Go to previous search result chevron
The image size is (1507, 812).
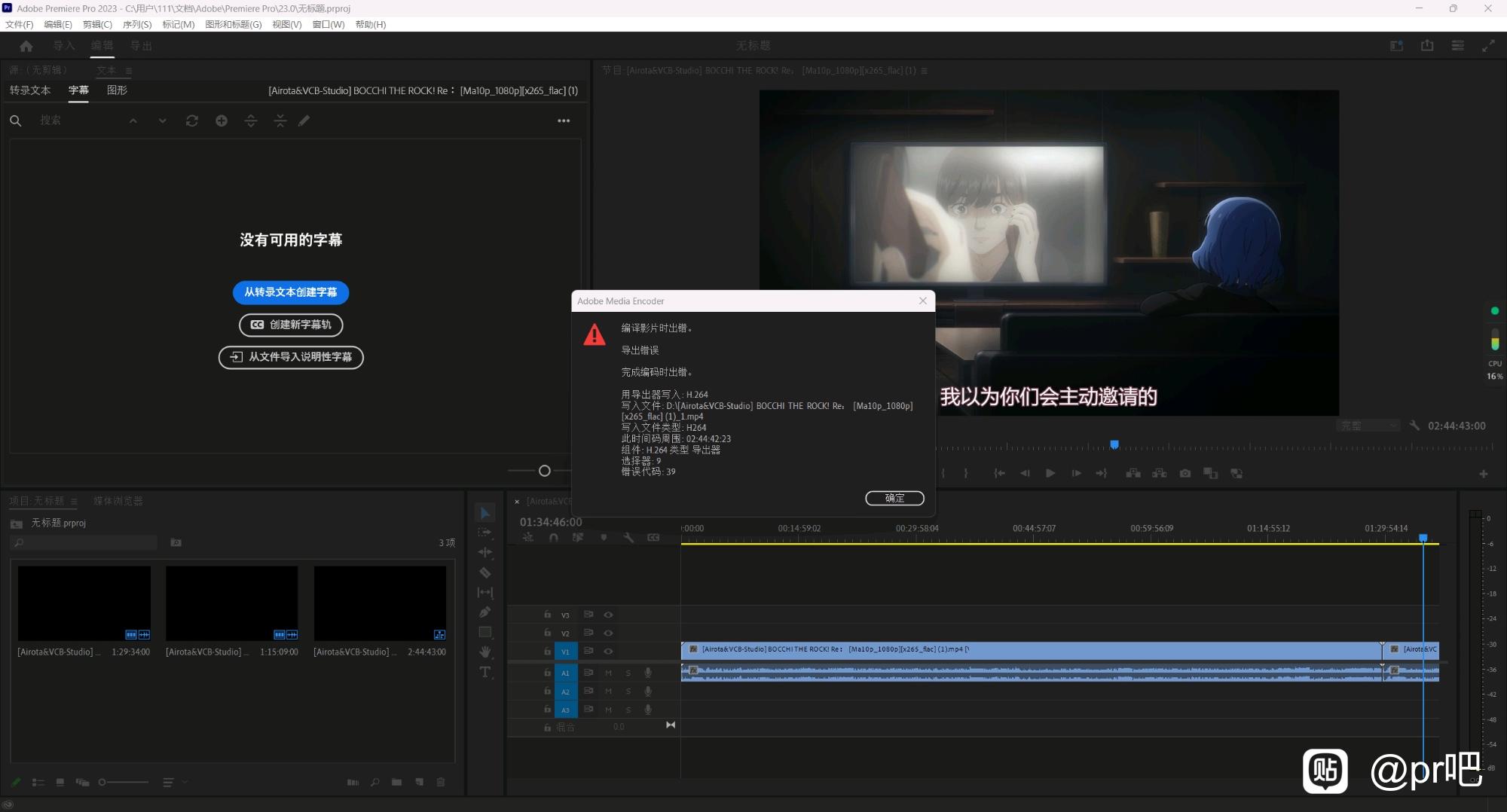(133, 121)
